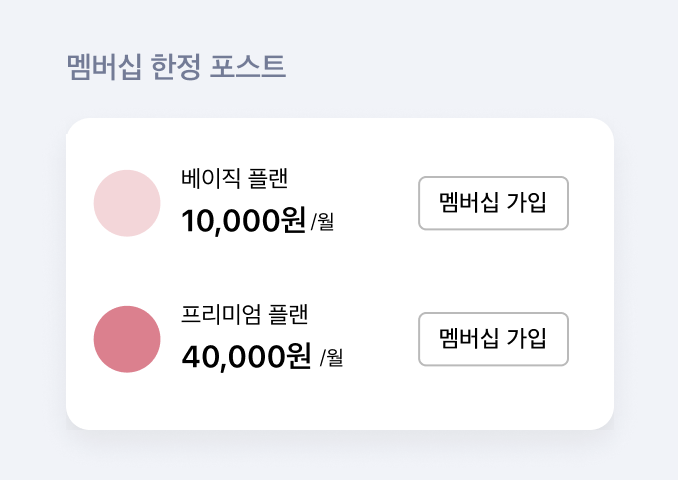Select the 멤버십 한정 포스트 heading

(176, 67)
